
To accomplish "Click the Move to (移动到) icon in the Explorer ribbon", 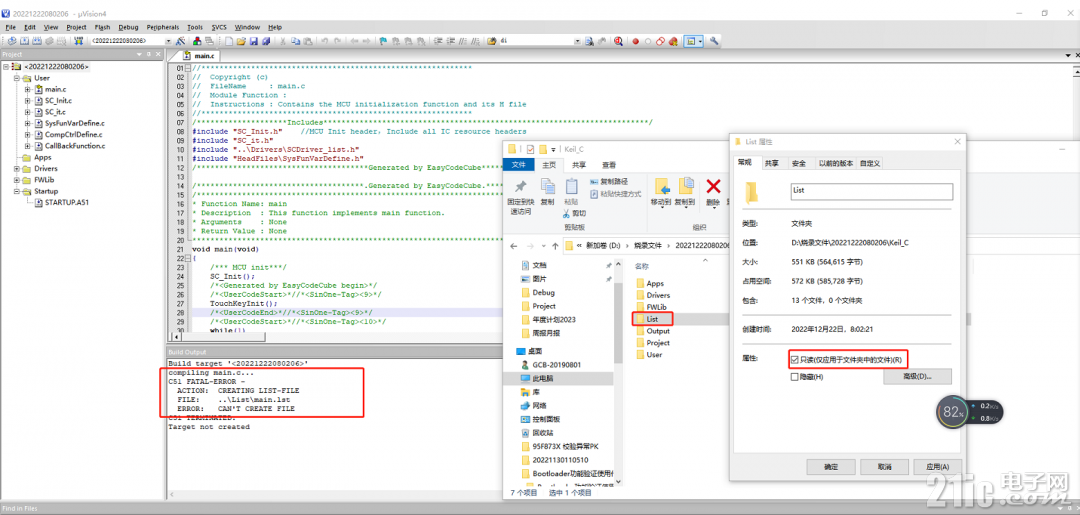I will point(661,187).
